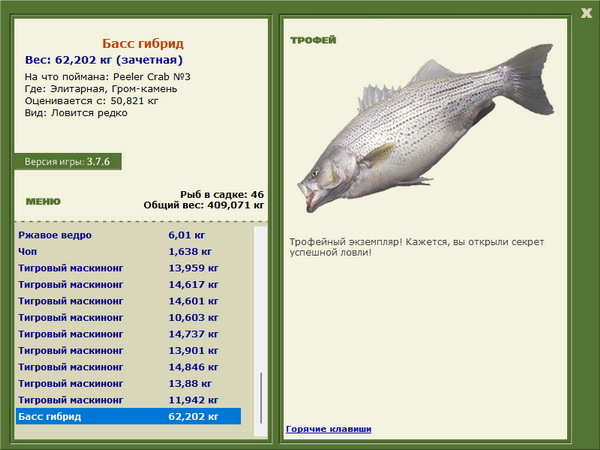Click the Басс гибрид title text
Screen dimensions: 600x450
(x=143, y=44)
